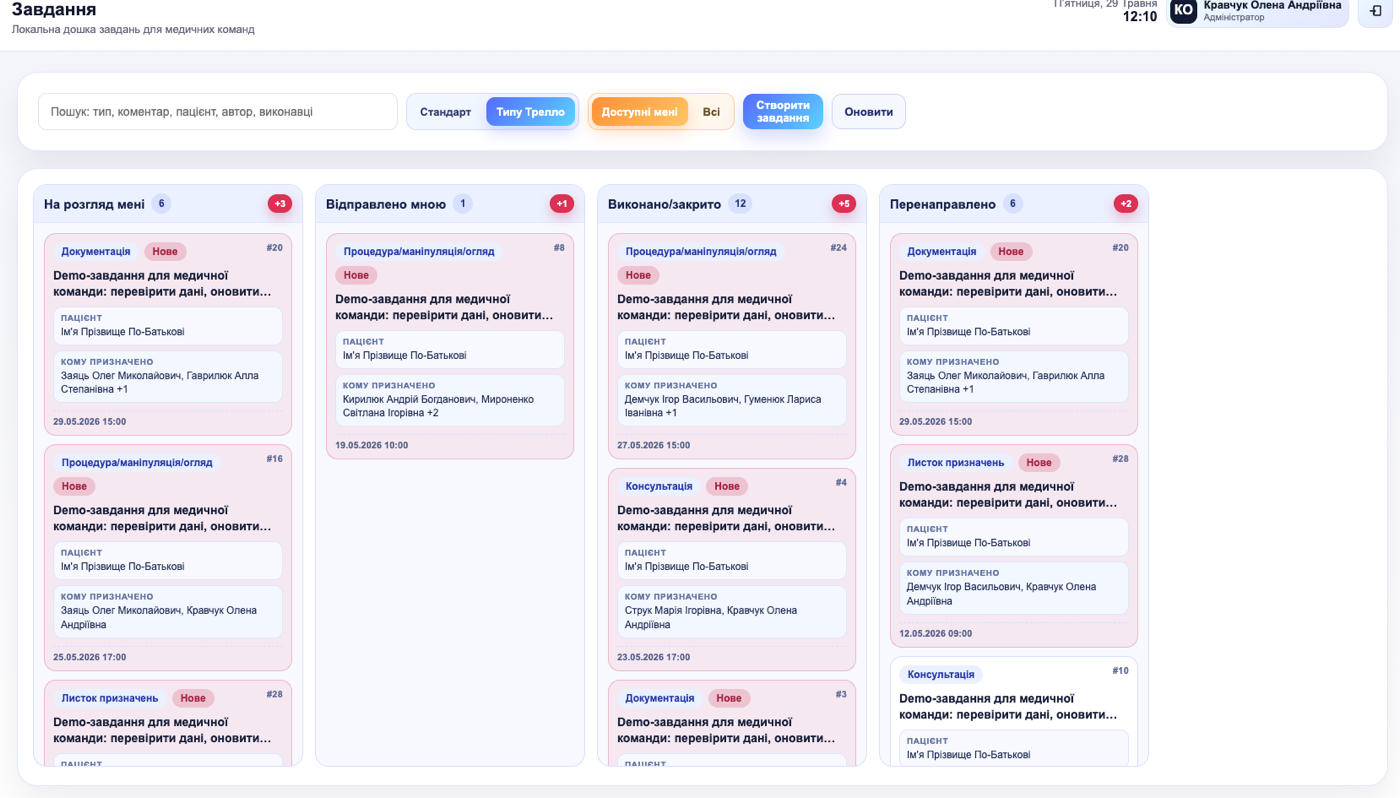The height and width of the screenshot is (798, 1400).
Task: Click count badge 1 in Відправлено мною
Action: coord(462,204)
